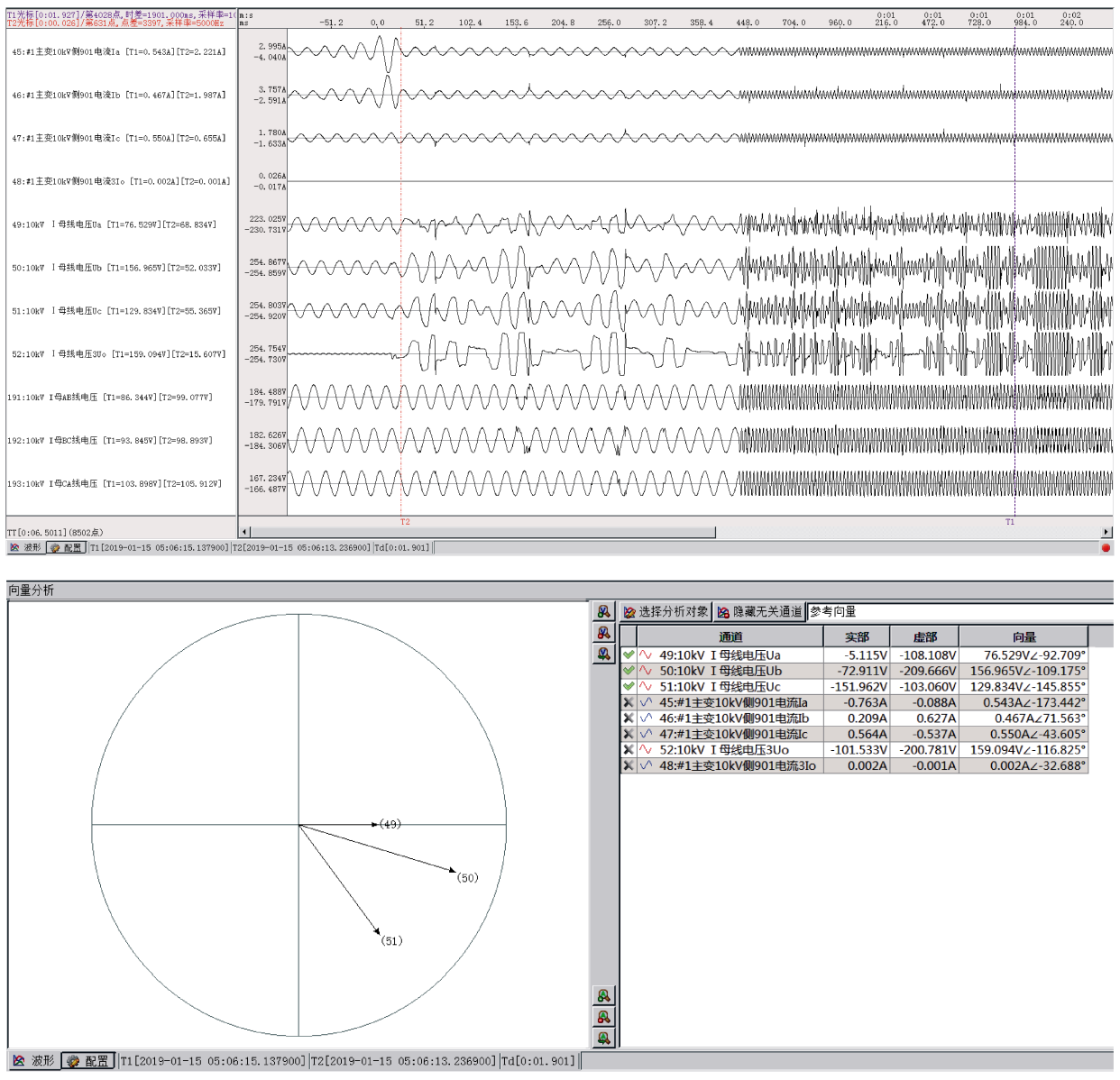Click the 隐藏无关通道 button
Screen dimensions: 1120x1080
pyautogui.click(x=759, y=612)
